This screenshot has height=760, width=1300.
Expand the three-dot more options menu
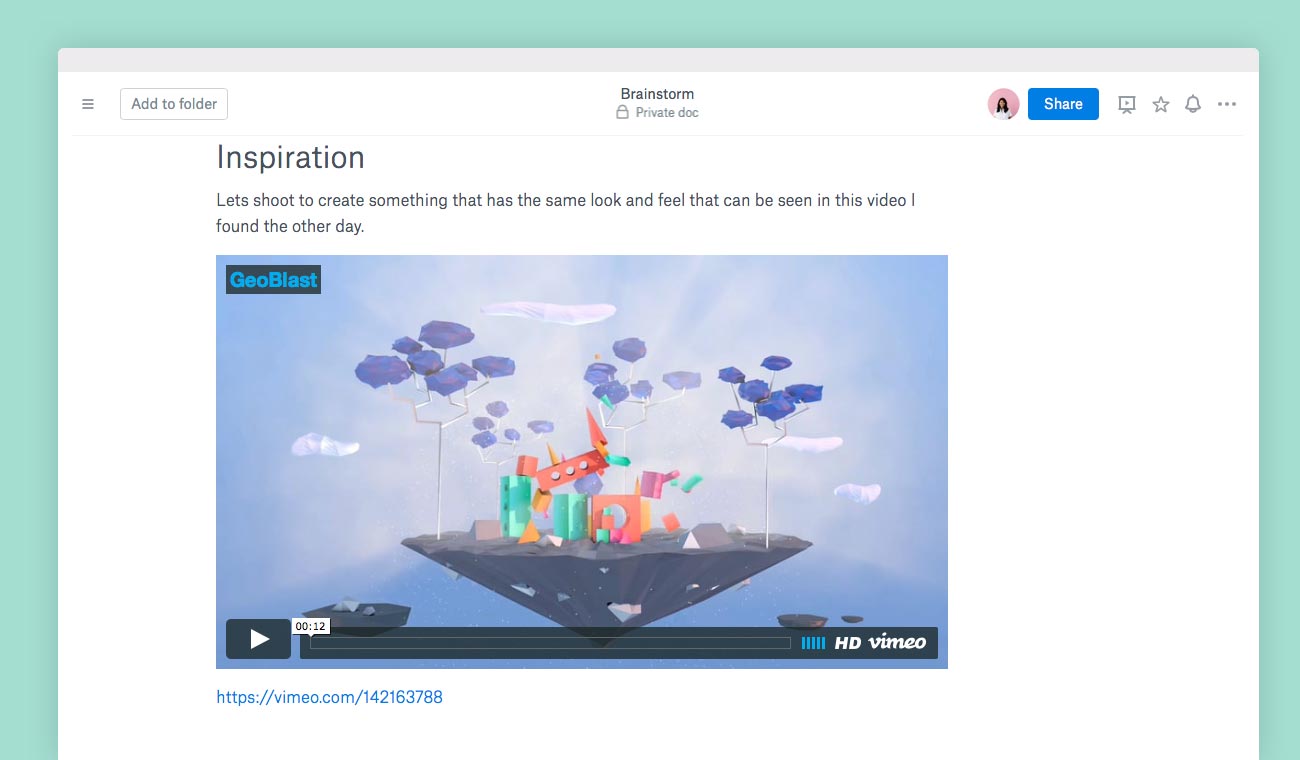pos(1227,104)
